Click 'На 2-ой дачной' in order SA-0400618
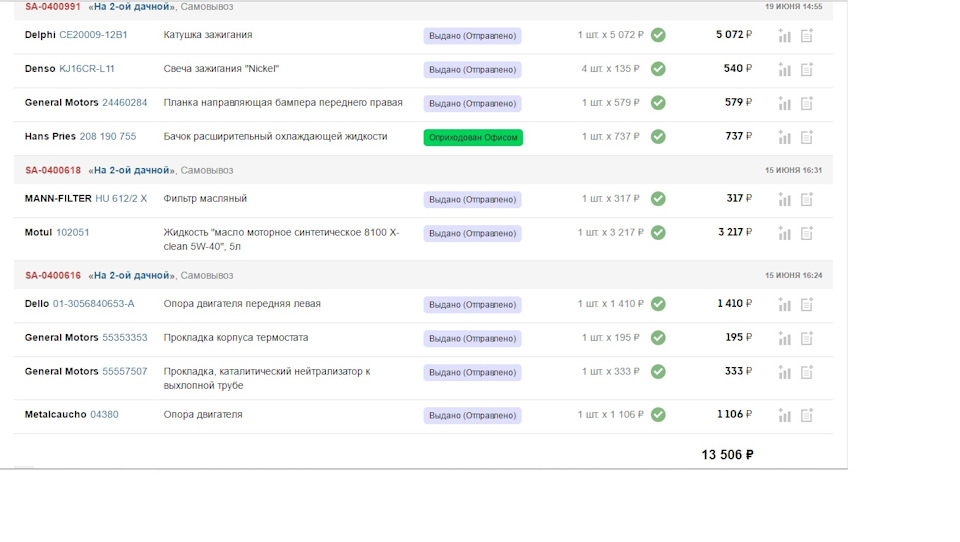 point(131,170)
